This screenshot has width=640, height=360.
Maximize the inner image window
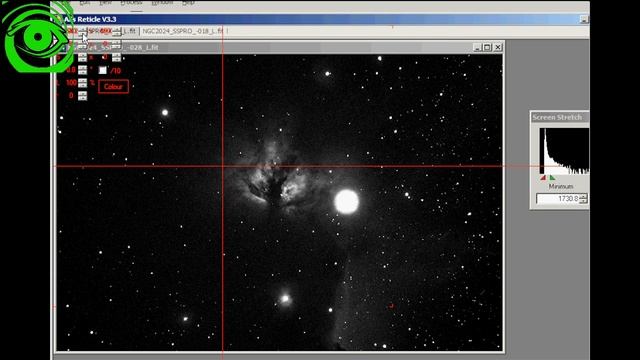click(487, 47)
